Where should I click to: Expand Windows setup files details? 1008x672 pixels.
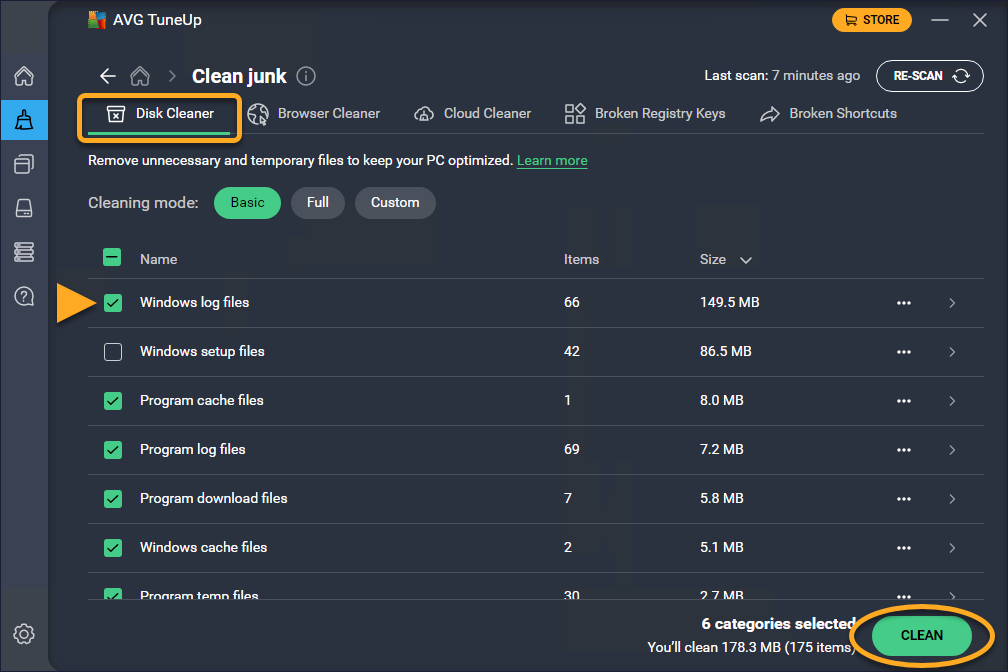[x=952, y=352]
